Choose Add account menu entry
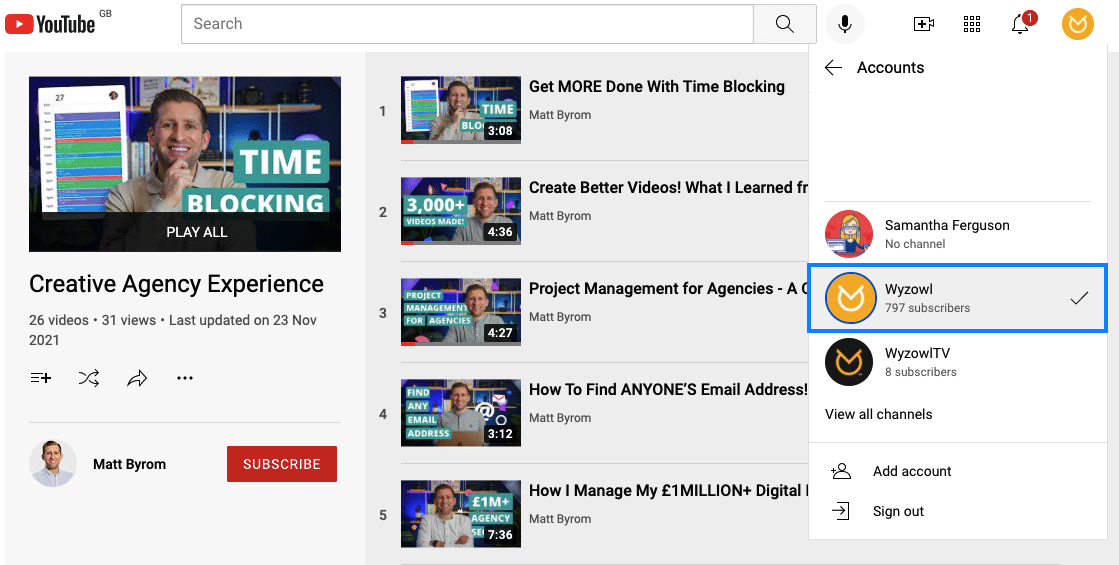Image resolution: width=1119 pixels, height=565 pixels. (957, 471)
